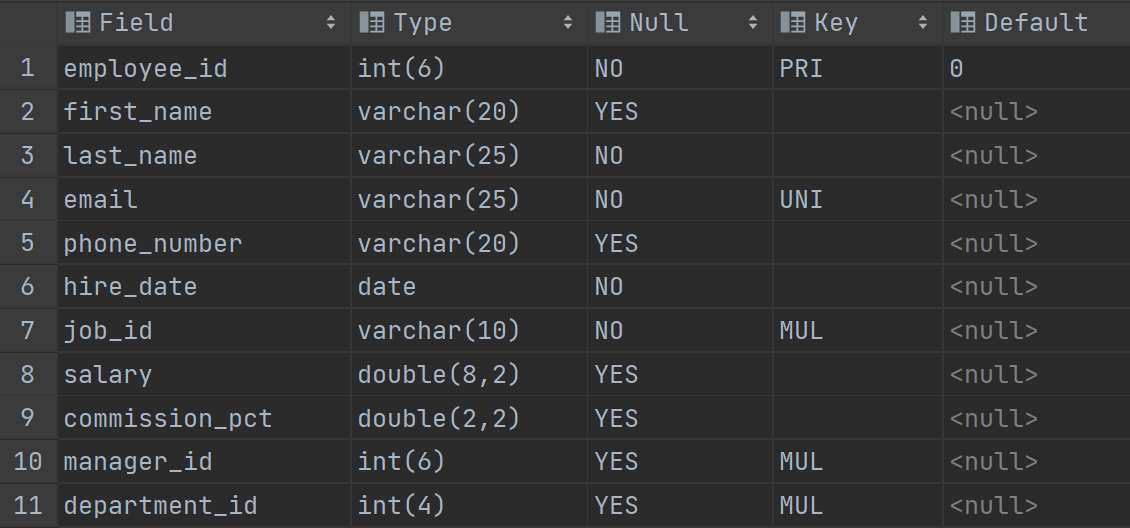Select the employee_id field cell
This screenshot has width=1130, height=528.
click(204, 68)
